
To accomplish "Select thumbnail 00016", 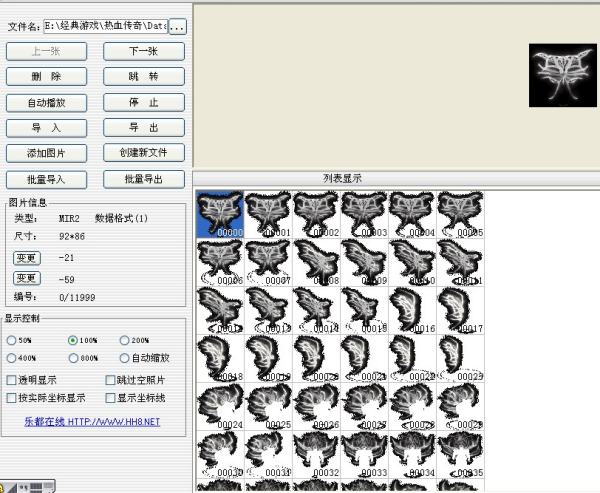I will [412, 310].
